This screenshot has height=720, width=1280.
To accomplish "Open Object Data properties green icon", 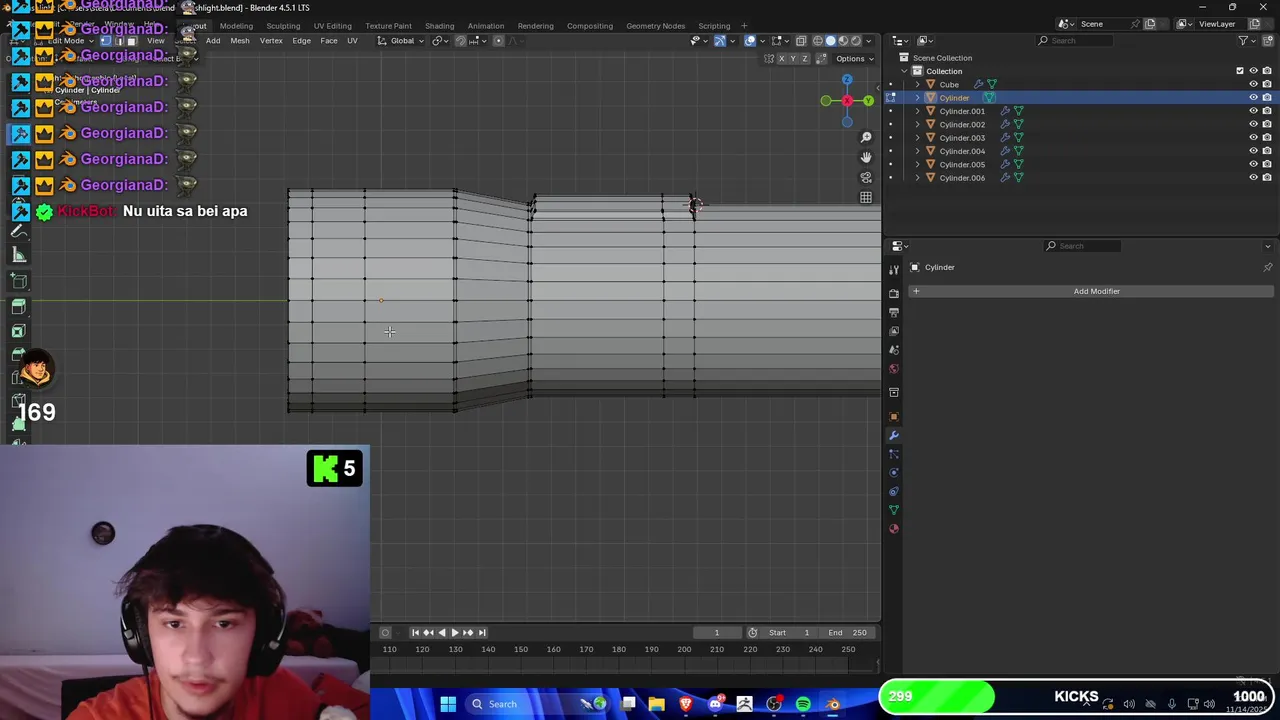I will [x=894, y=510].
